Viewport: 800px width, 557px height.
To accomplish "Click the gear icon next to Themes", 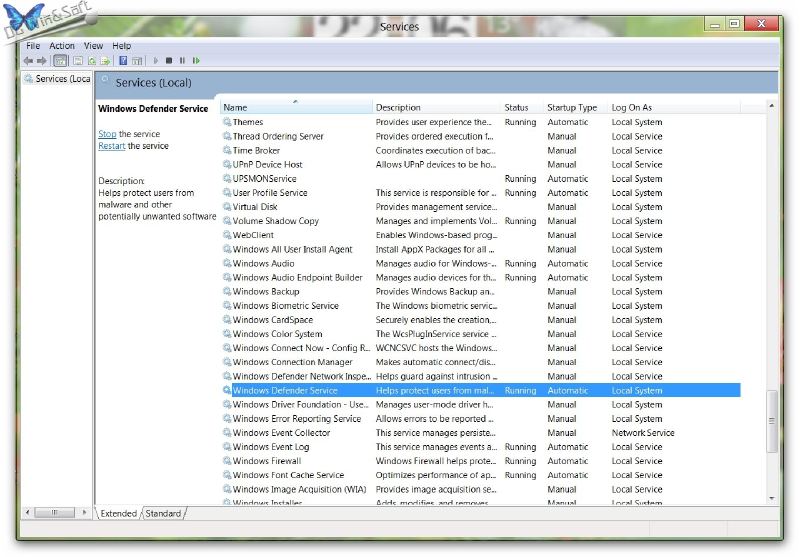I will coord(227,122).
